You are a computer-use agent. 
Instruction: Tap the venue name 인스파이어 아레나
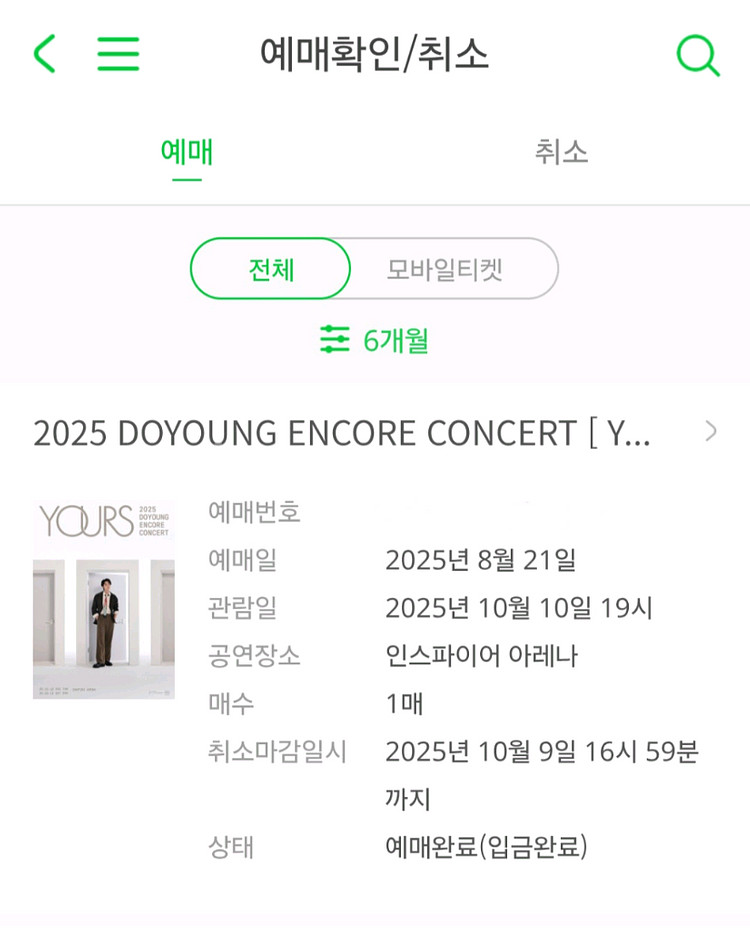click(481, 656)
